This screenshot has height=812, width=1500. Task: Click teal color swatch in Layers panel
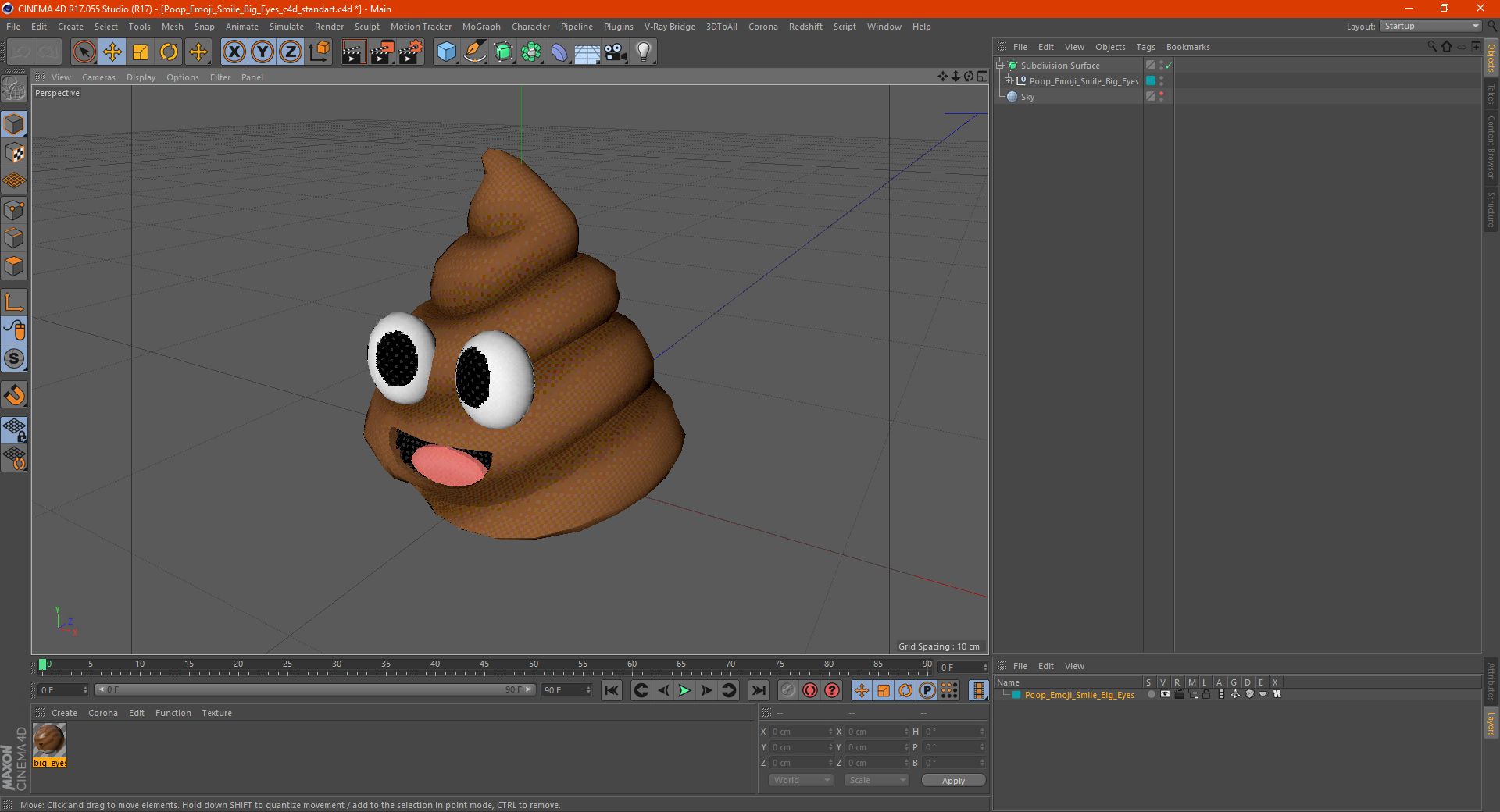(1016, 695)
